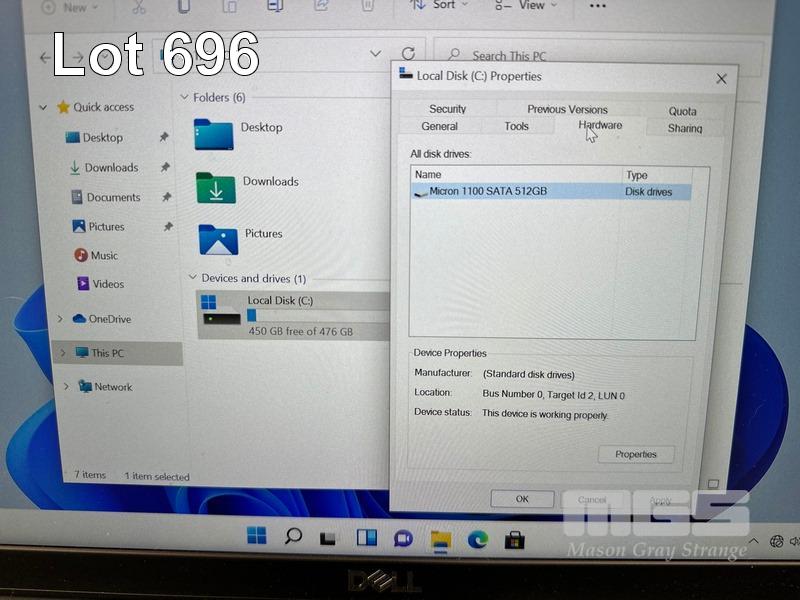
Task: Select Network in the navigation pane
Action: (112, 387)
